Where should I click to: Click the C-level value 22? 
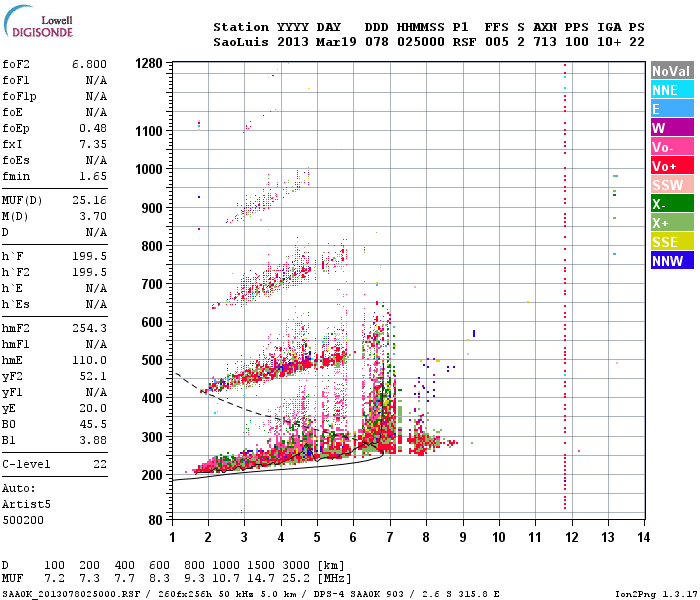[x=100, y=464]
